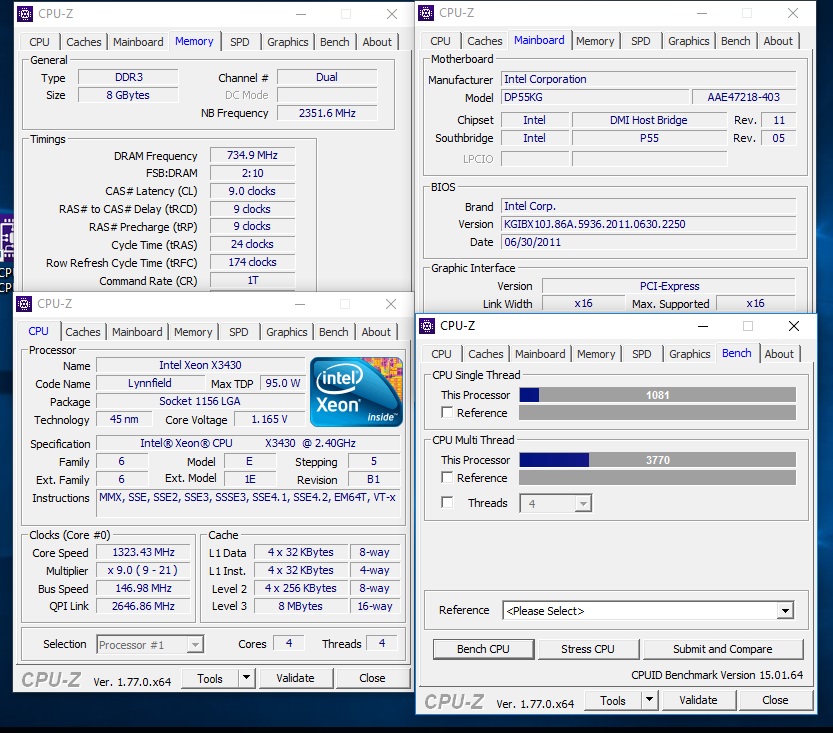
Task: Click CPU-Z app icon in Bench window title bar
Action: pos(427,326)
